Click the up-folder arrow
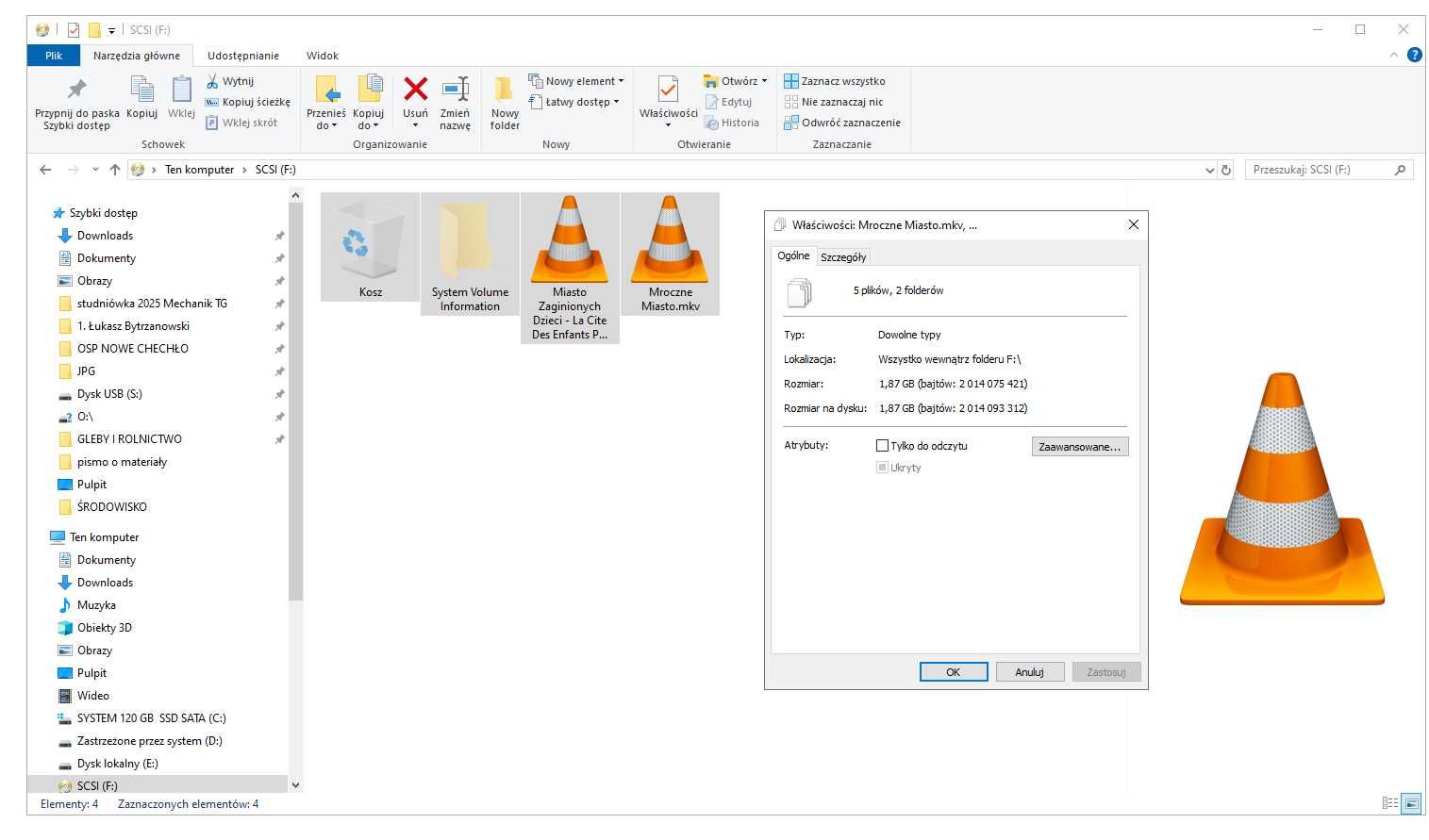1429x840 pixels. (x=114, y=170)
